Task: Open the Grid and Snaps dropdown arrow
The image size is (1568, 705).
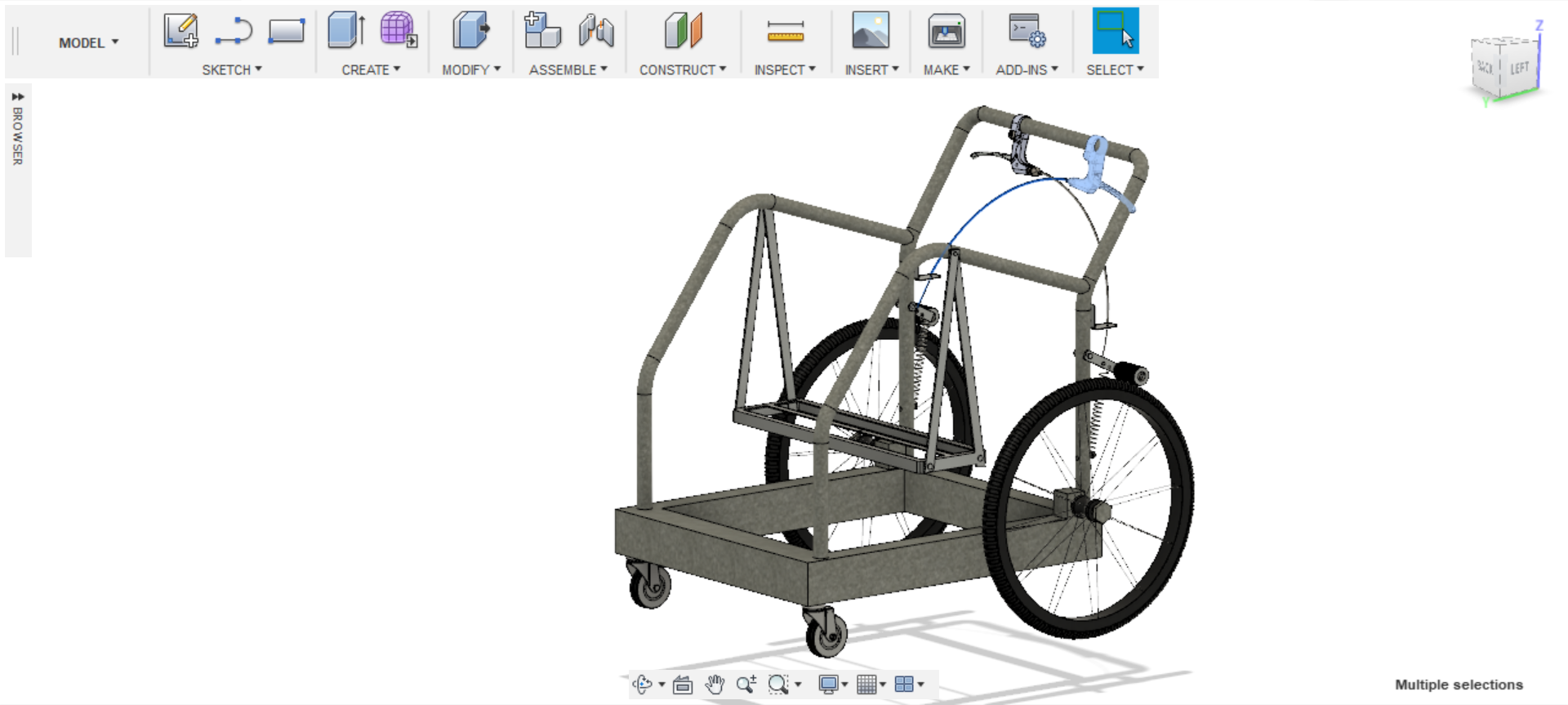Action: (883, 685)
